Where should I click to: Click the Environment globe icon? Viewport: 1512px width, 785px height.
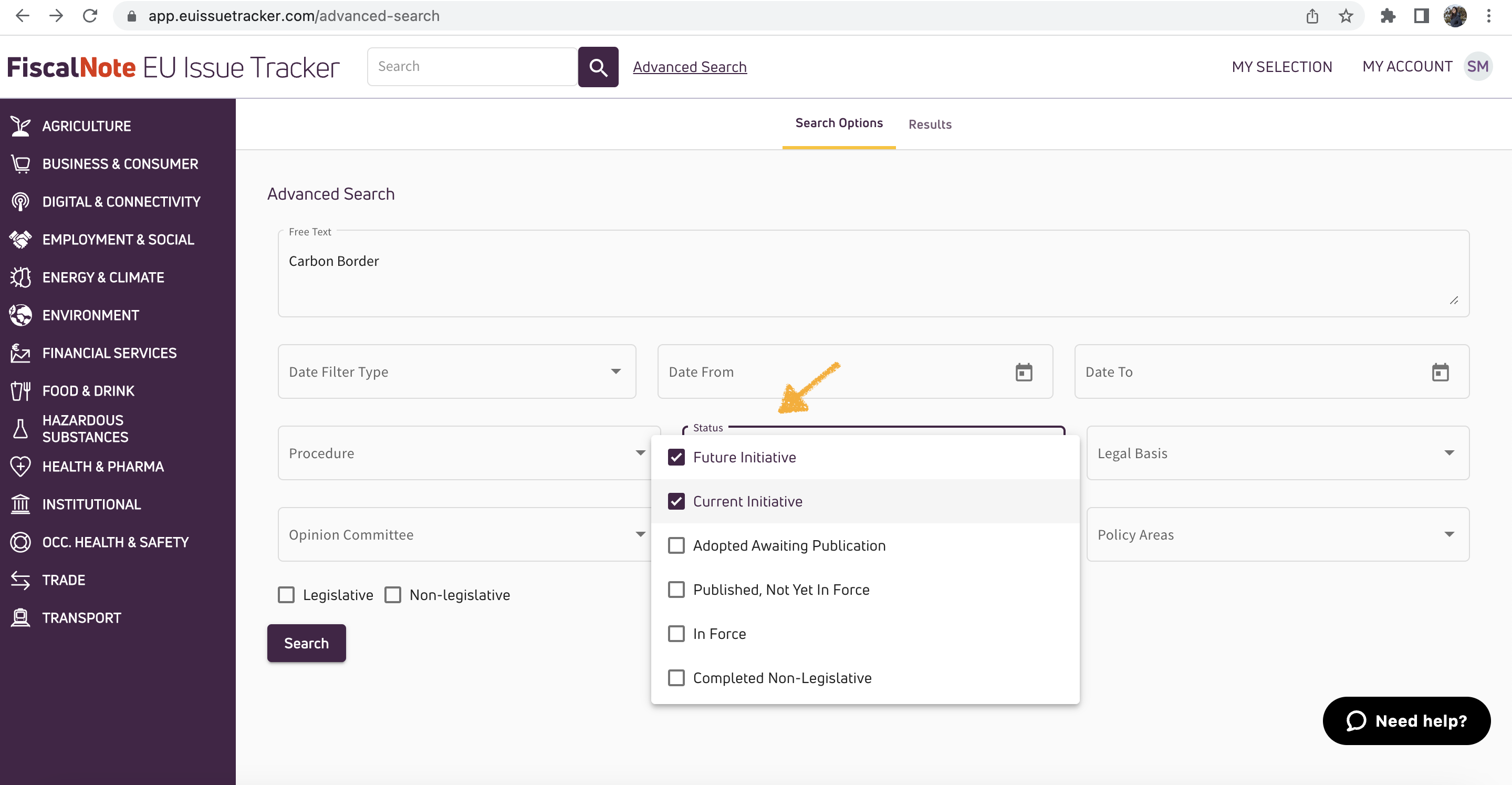click(x=20, y=315)
